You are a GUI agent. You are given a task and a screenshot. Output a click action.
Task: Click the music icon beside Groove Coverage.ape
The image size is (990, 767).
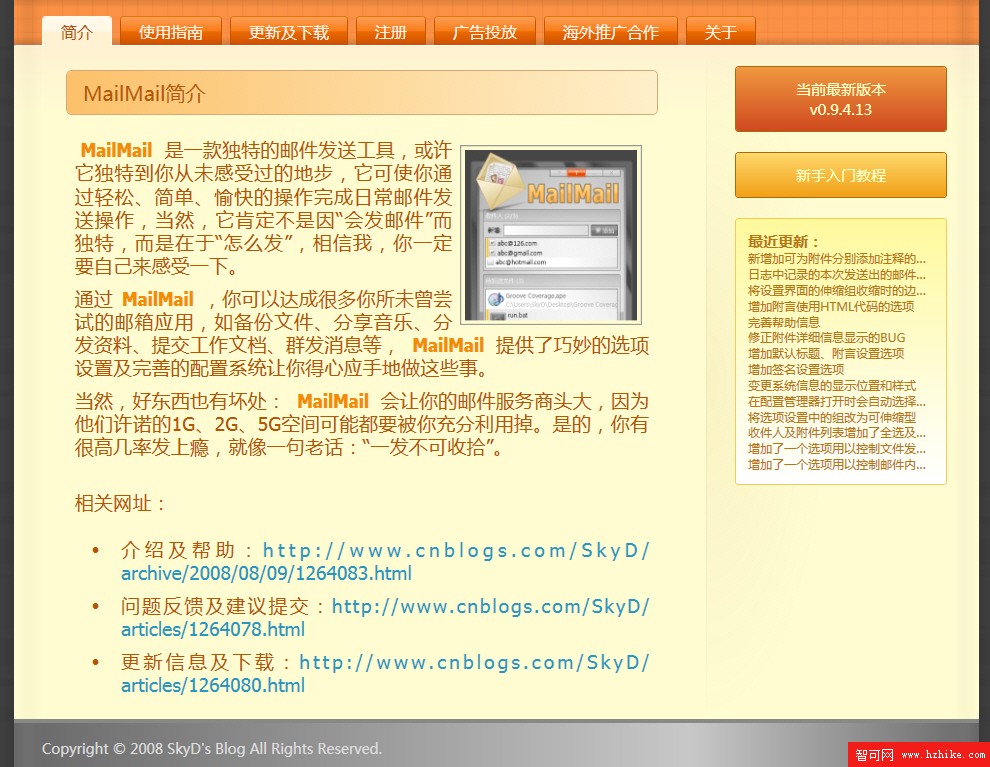(x=496, y=299)
